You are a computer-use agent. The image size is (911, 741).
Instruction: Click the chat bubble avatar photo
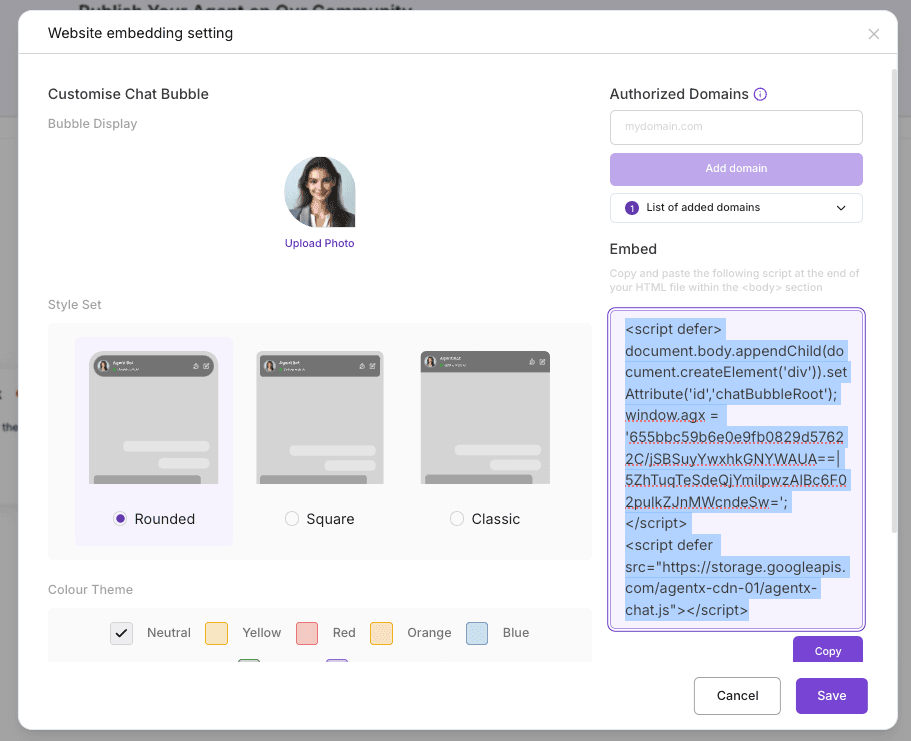320,192
